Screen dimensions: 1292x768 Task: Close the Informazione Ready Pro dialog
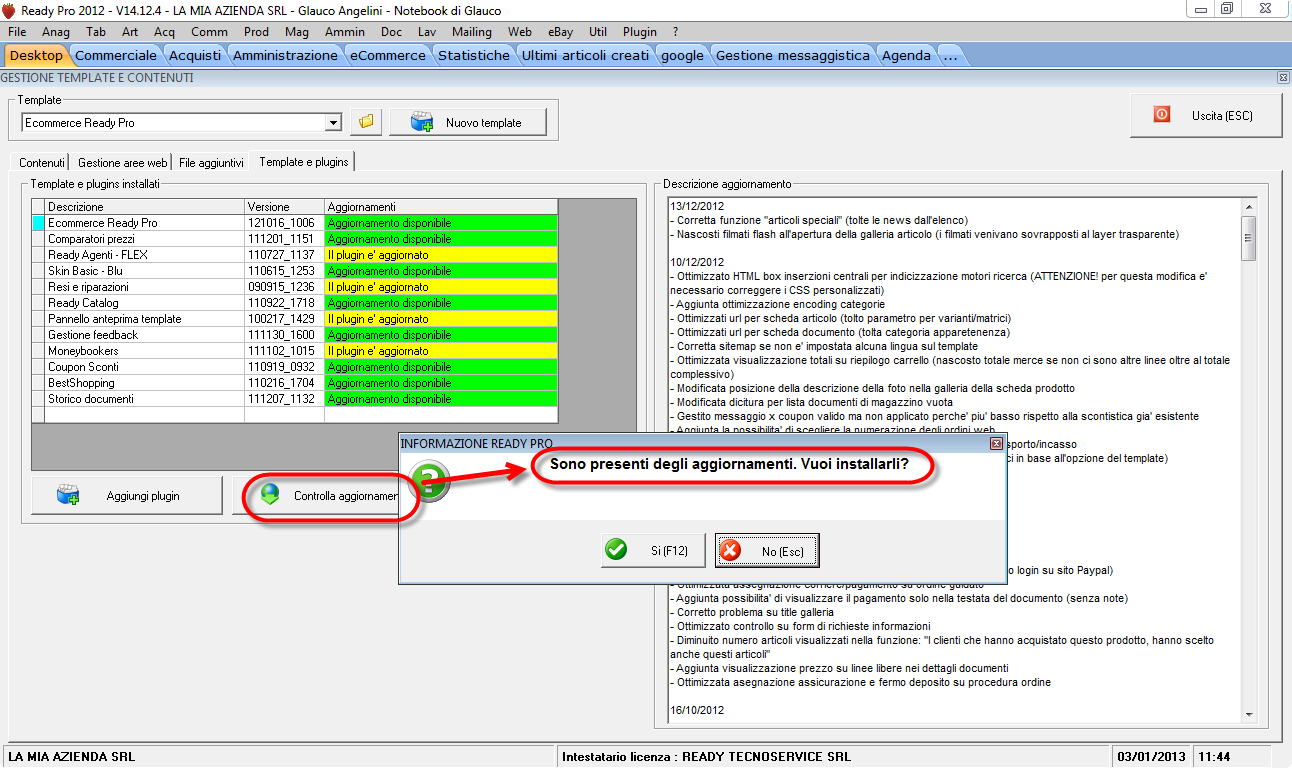coord(995,442)
